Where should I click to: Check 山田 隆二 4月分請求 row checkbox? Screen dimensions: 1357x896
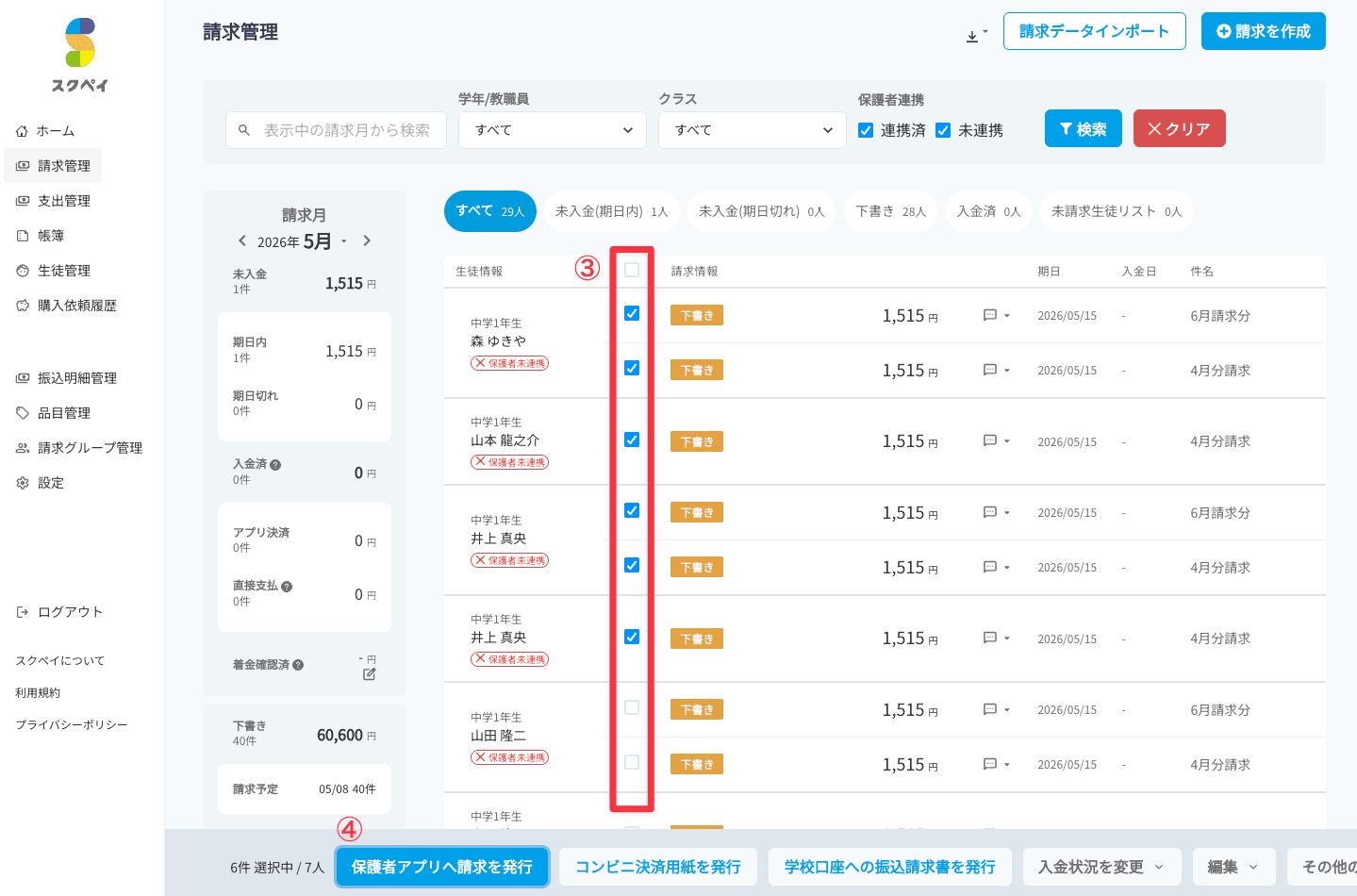pos(632,762)
